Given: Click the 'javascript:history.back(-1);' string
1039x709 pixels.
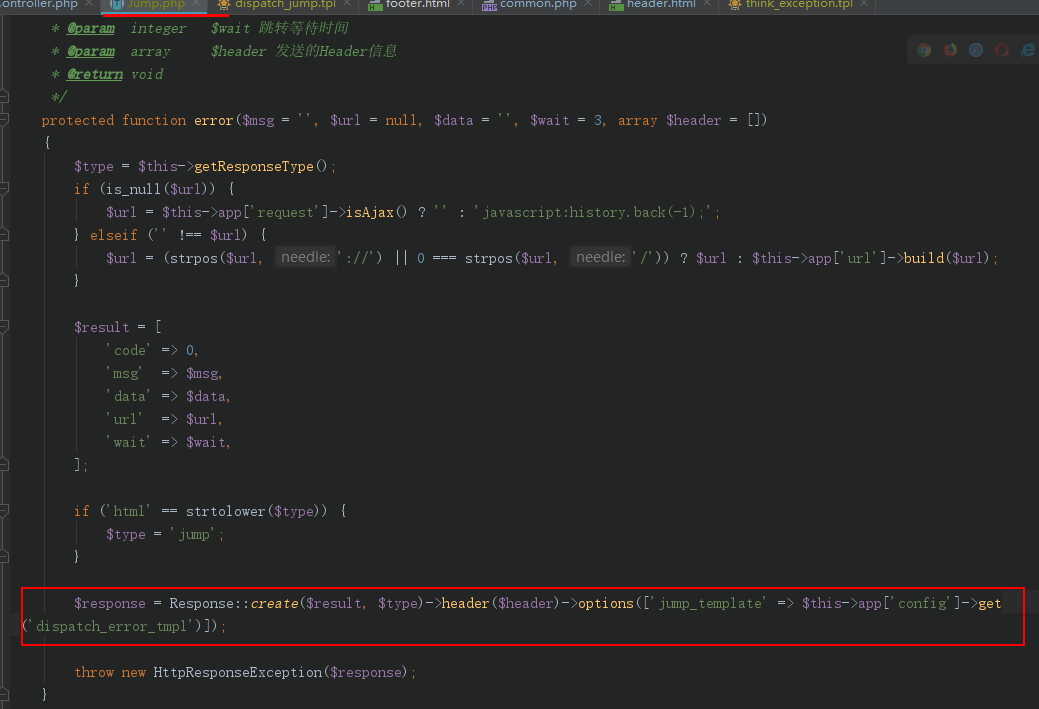Looking at the screenshot, I should click(592, 212).
